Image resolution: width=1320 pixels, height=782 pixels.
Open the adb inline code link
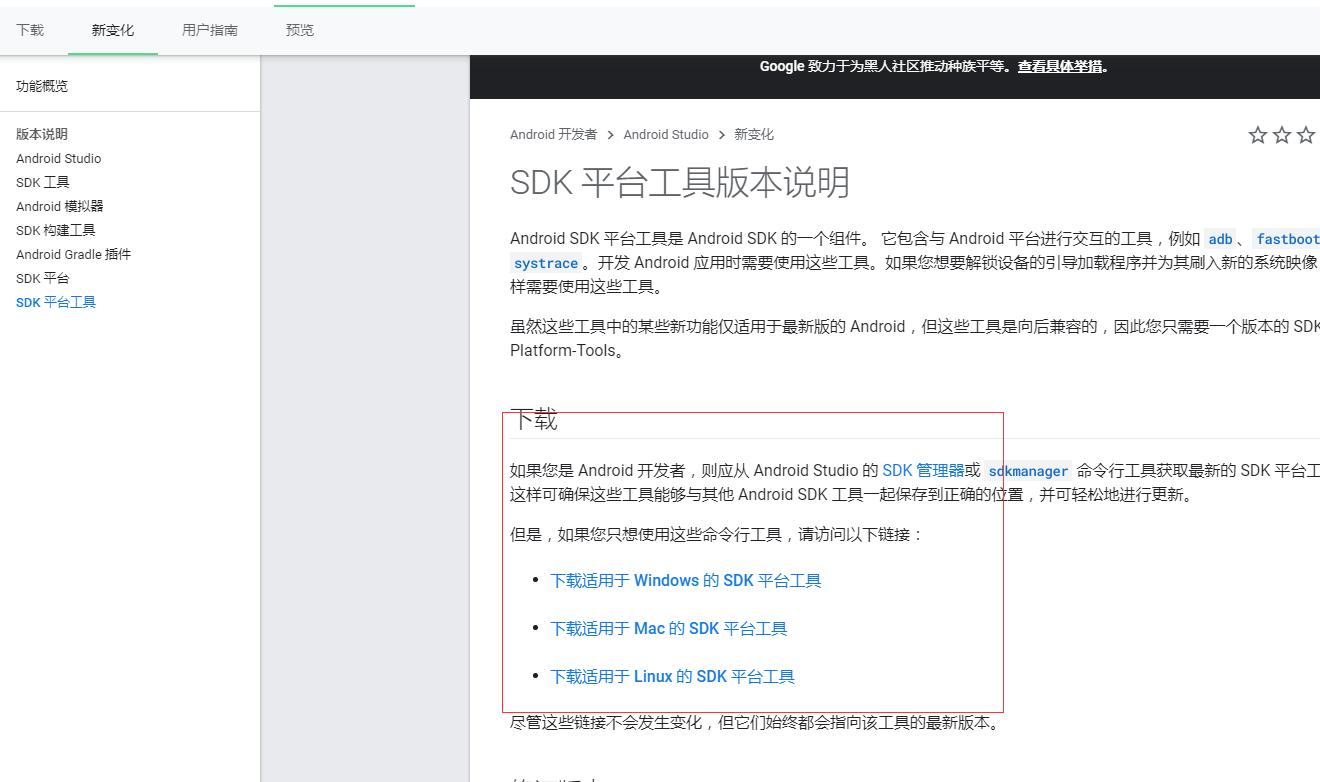[1220, 239]
